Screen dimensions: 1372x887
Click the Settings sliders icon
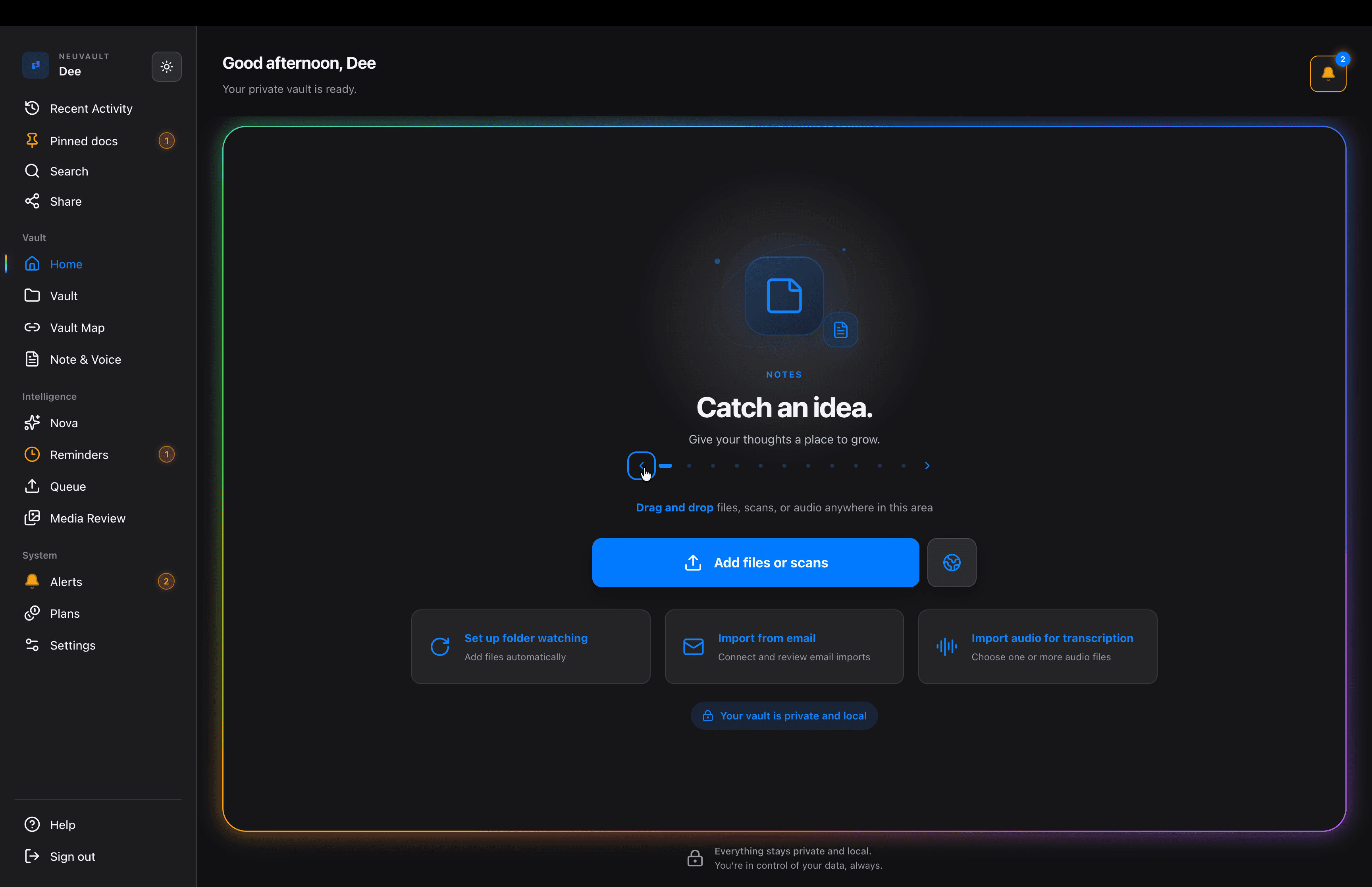tap(32, 645)
